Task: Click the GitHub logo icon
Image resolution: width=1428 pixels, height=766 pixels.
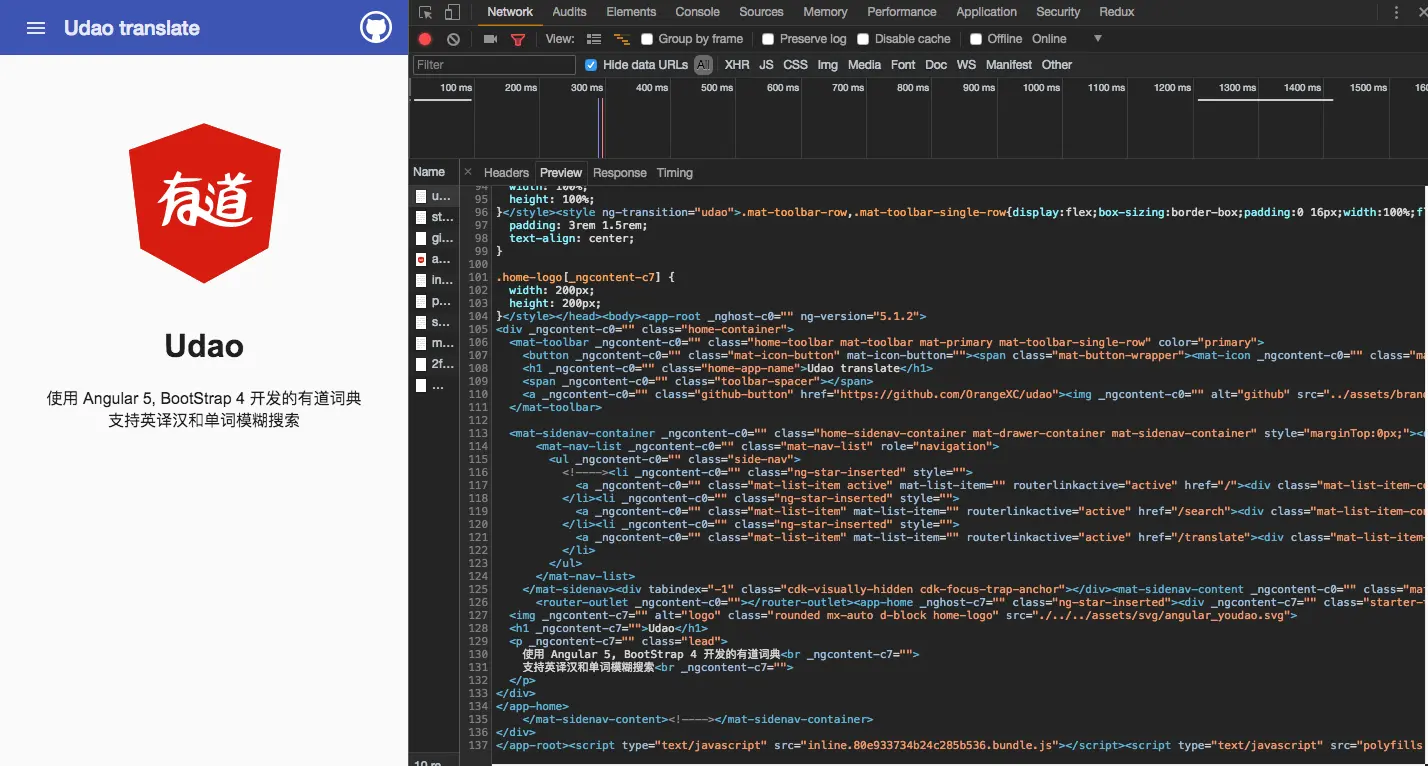Action: pos(376,28)
